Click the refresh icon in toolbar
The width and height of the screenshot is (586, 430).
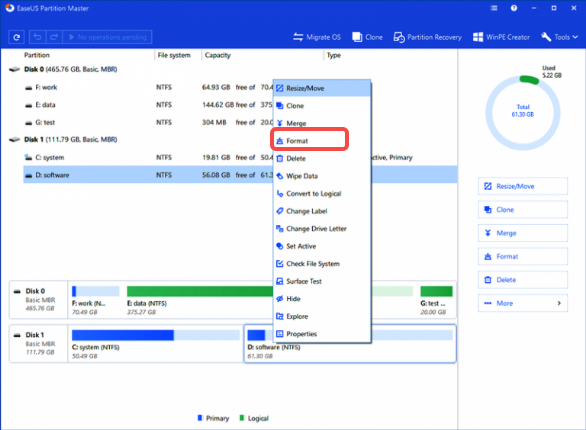click(16, 37)
